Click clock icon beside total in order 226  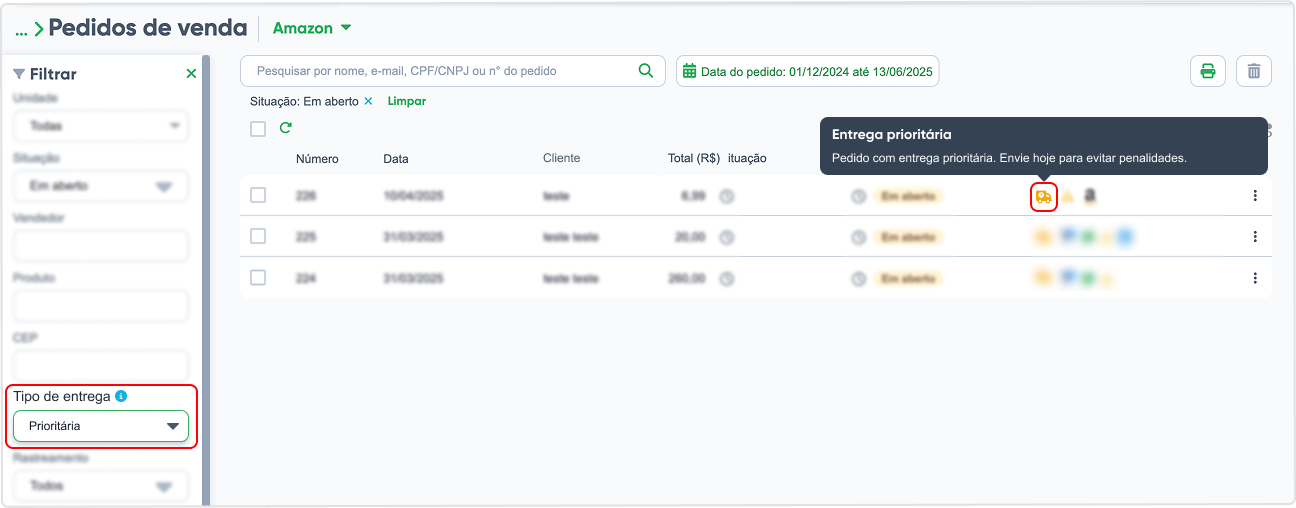(x=727, y=197)
